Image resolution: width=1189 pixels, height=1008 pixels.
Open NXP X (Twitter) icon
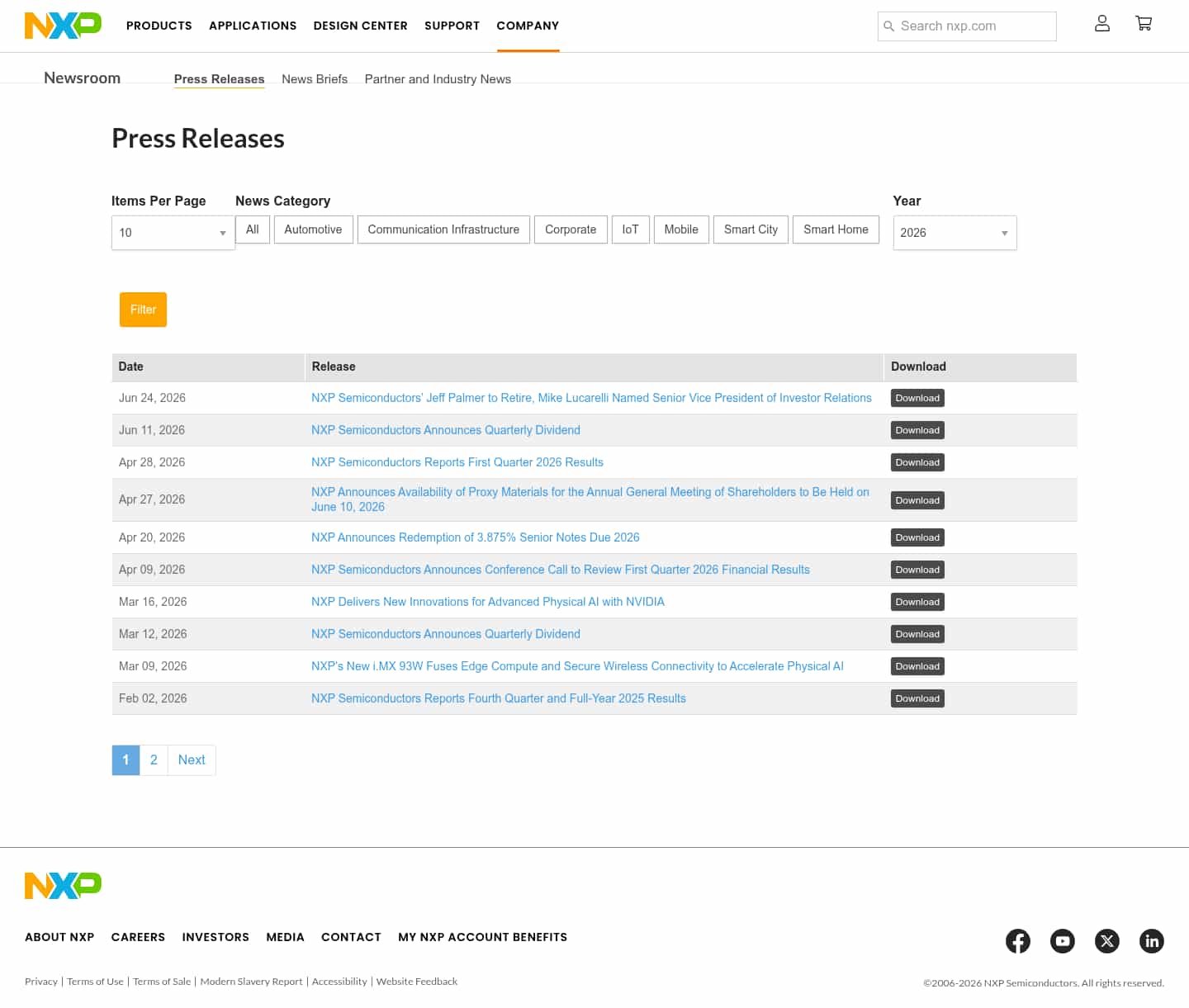[1107, 940]
